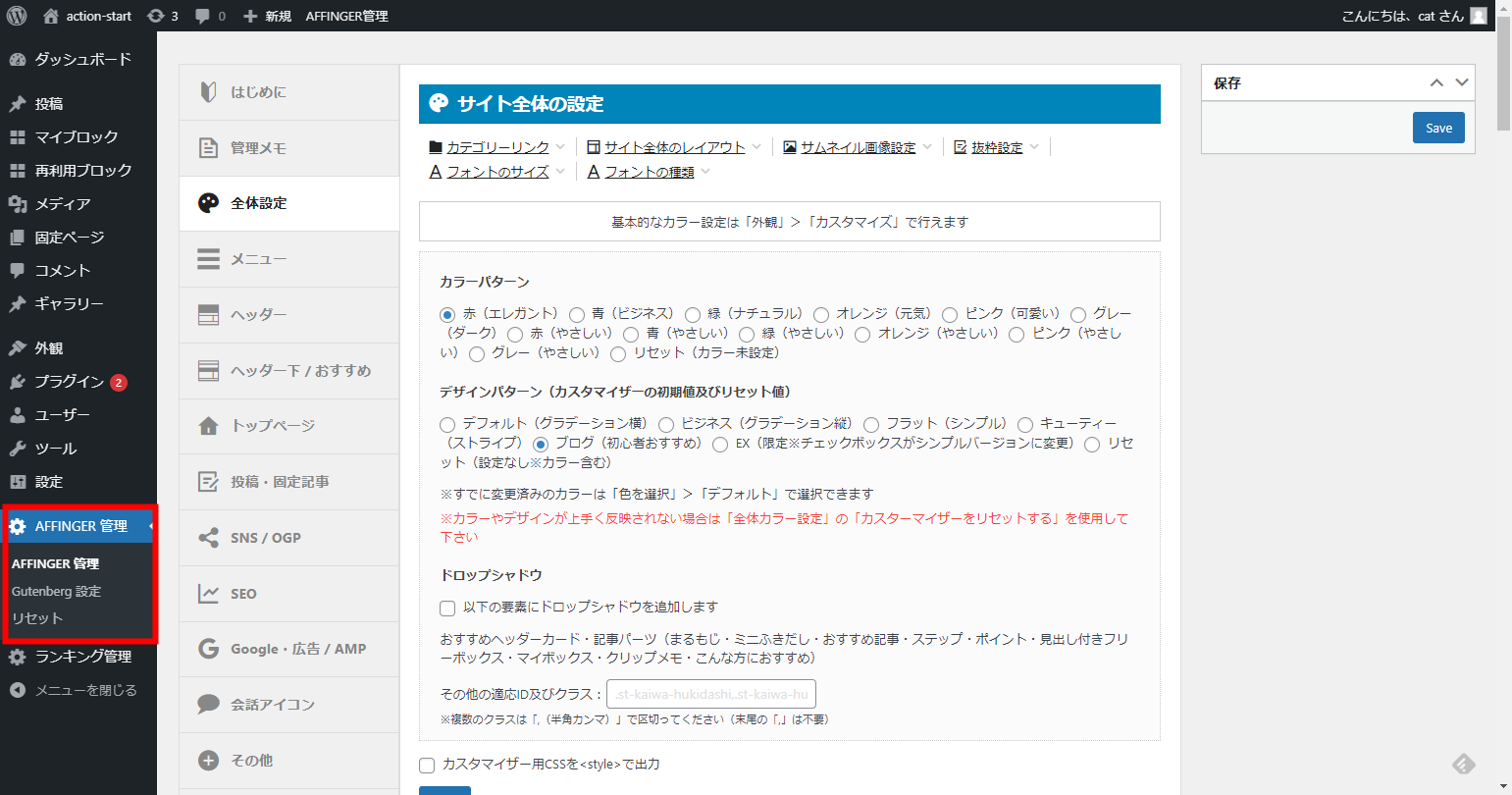1512x795 pixels.
Task: Expand the フォントの種類 dropdown arrow
Action: pos(705,172)
